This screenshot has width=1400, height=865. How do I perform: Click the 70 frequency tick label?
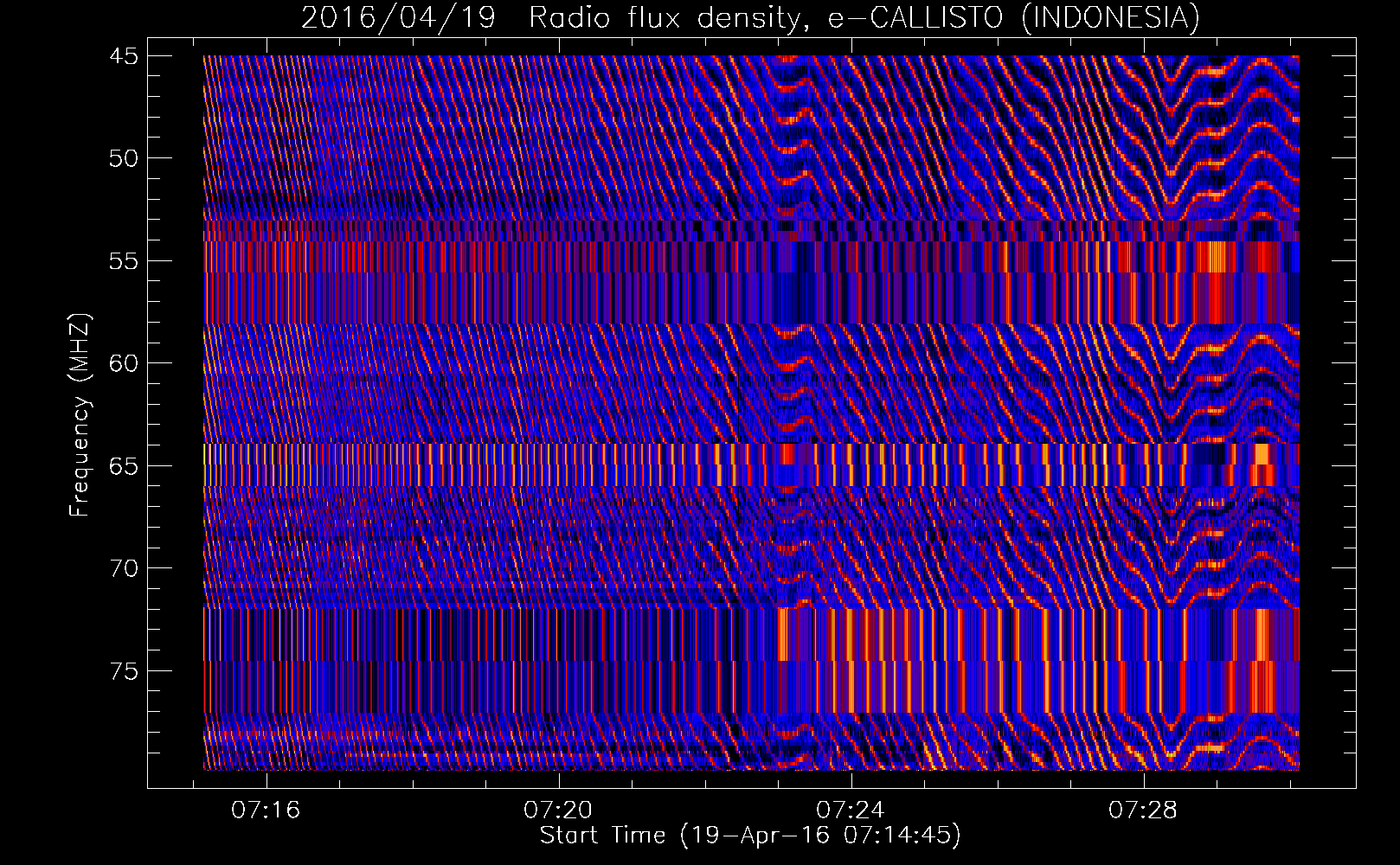[x=124, y=568]
